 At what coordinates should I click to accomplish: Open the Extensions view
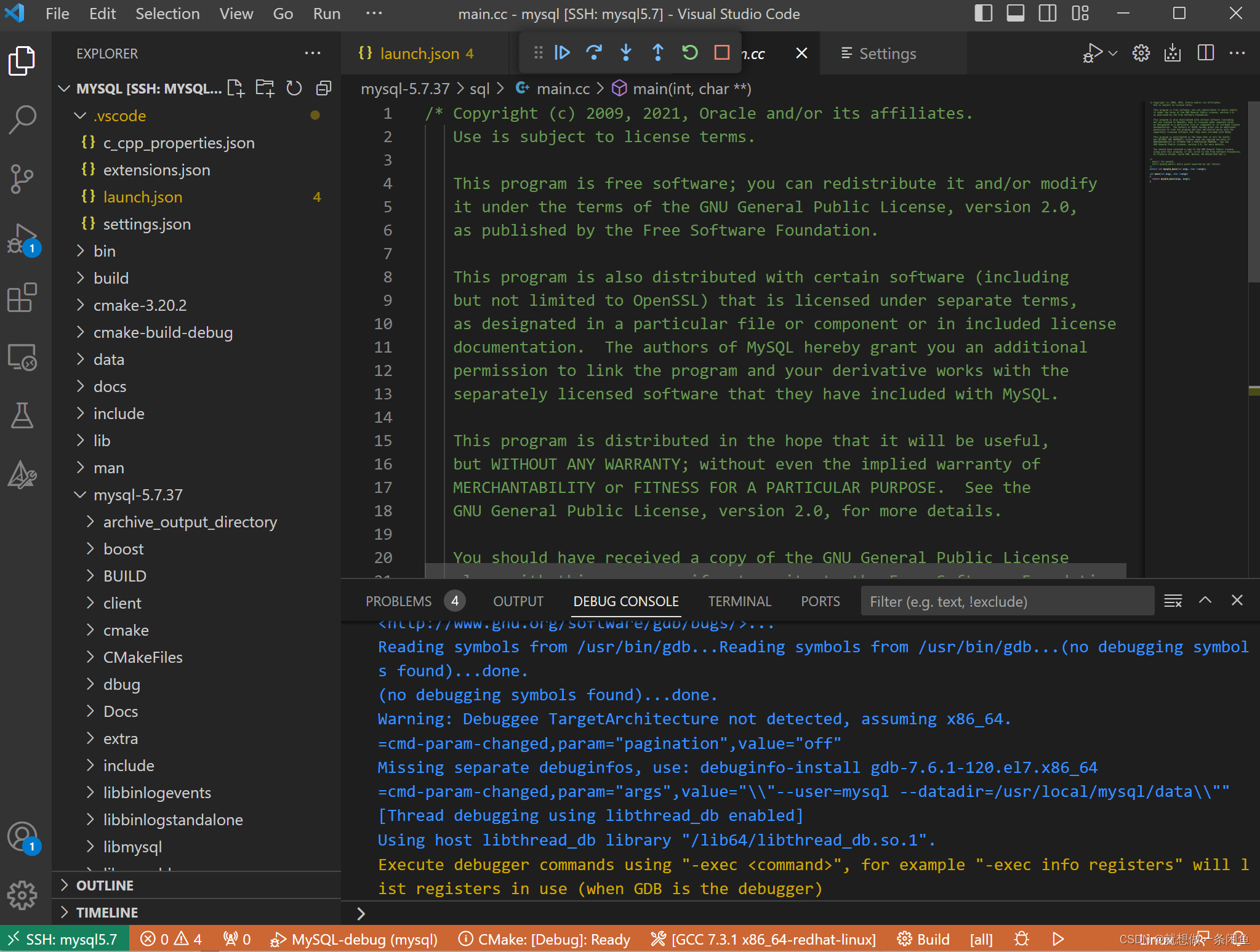[x=22, y=298]
